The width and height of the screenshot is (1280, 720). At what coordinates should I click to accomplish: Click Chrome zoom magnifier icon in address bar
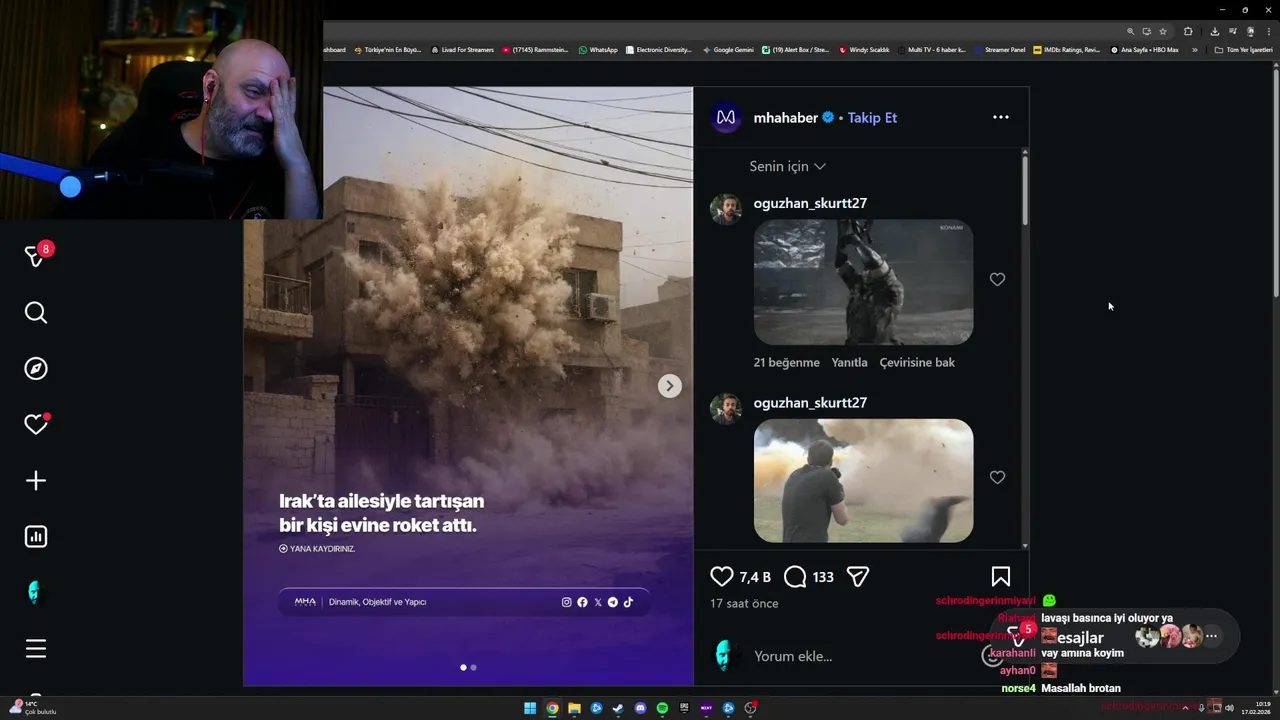point(1131,31)
